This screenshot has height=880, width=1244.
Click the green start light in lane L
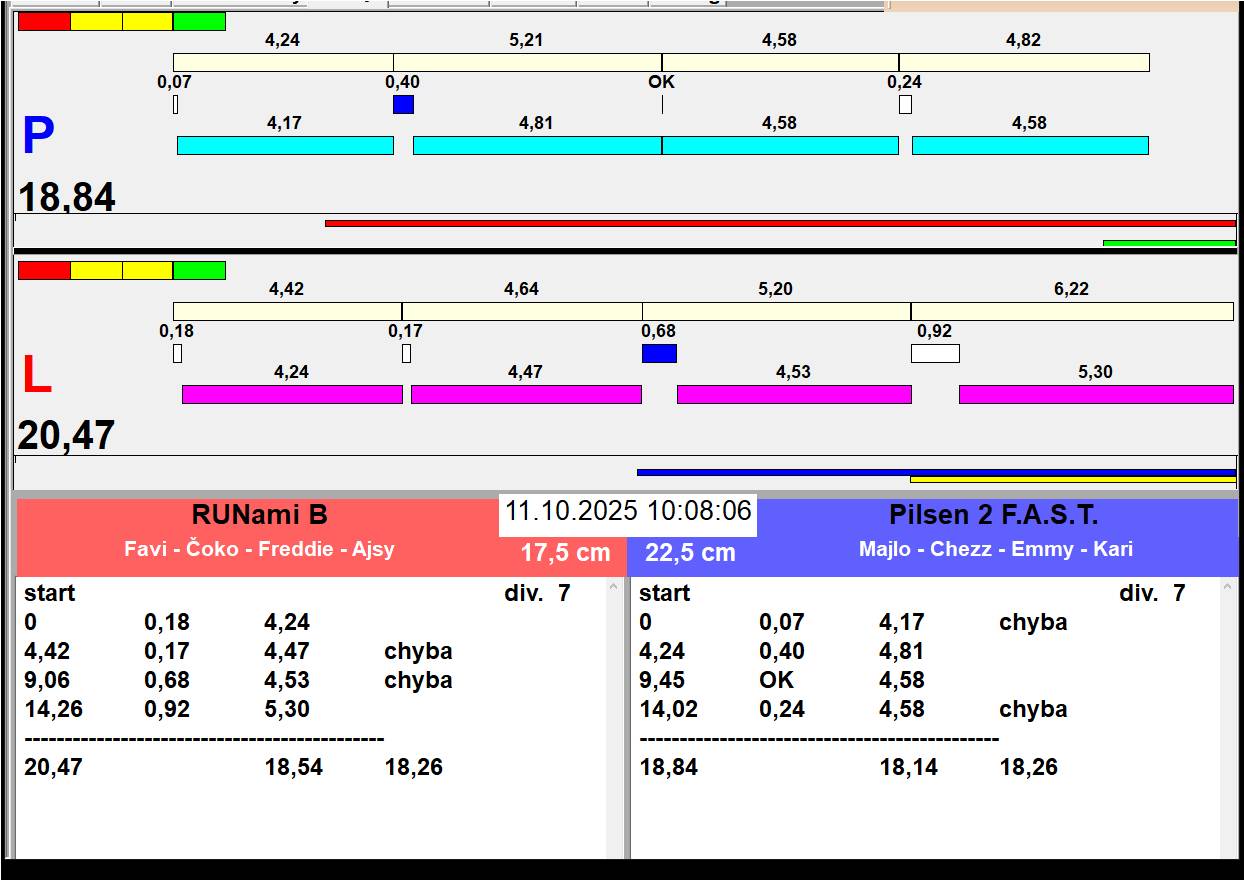[199, 270]
